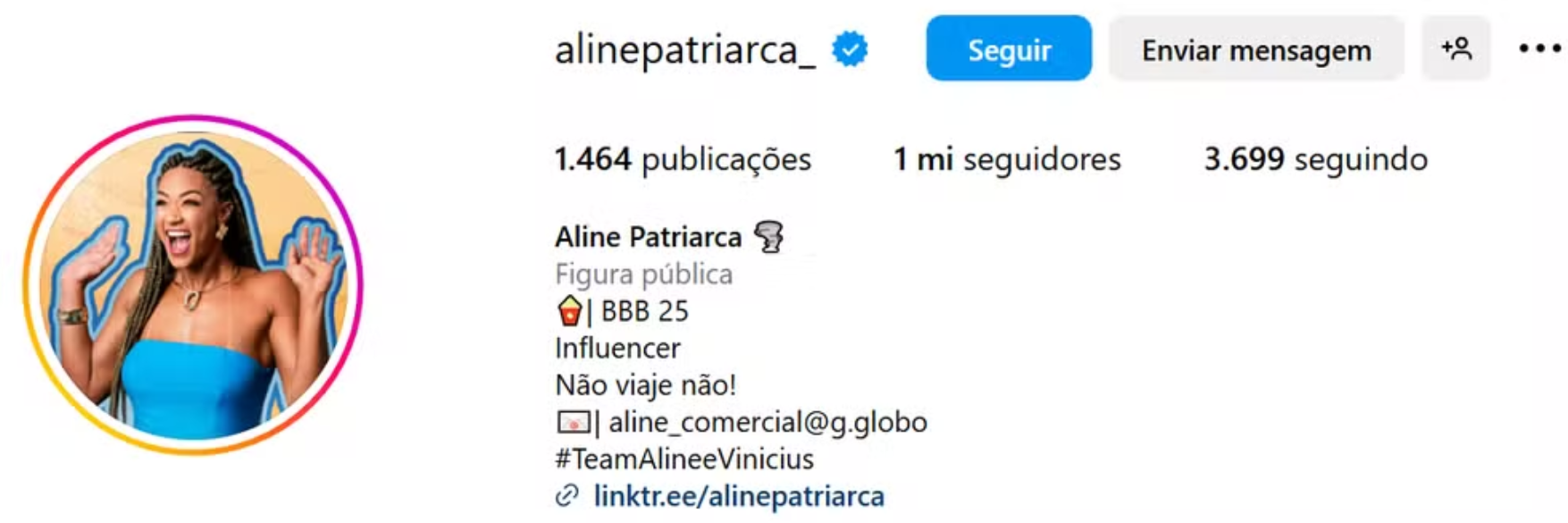The width and height of the screenshot is (1568, 523).
Task: Open the 3.699 seguindo list
Action: (1315, 159)
